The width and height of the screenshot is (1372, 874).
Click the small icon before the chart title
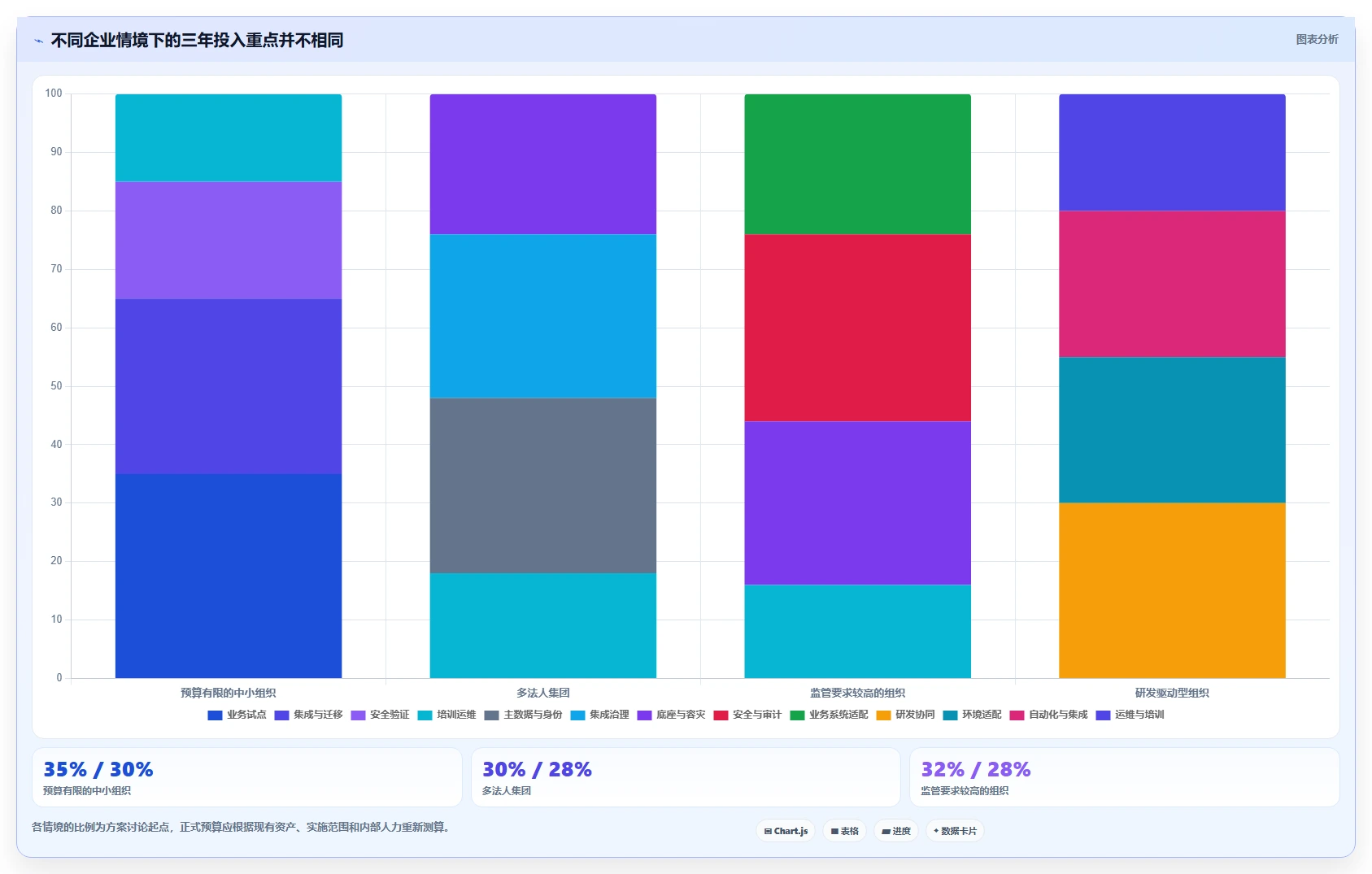[38, 41]
